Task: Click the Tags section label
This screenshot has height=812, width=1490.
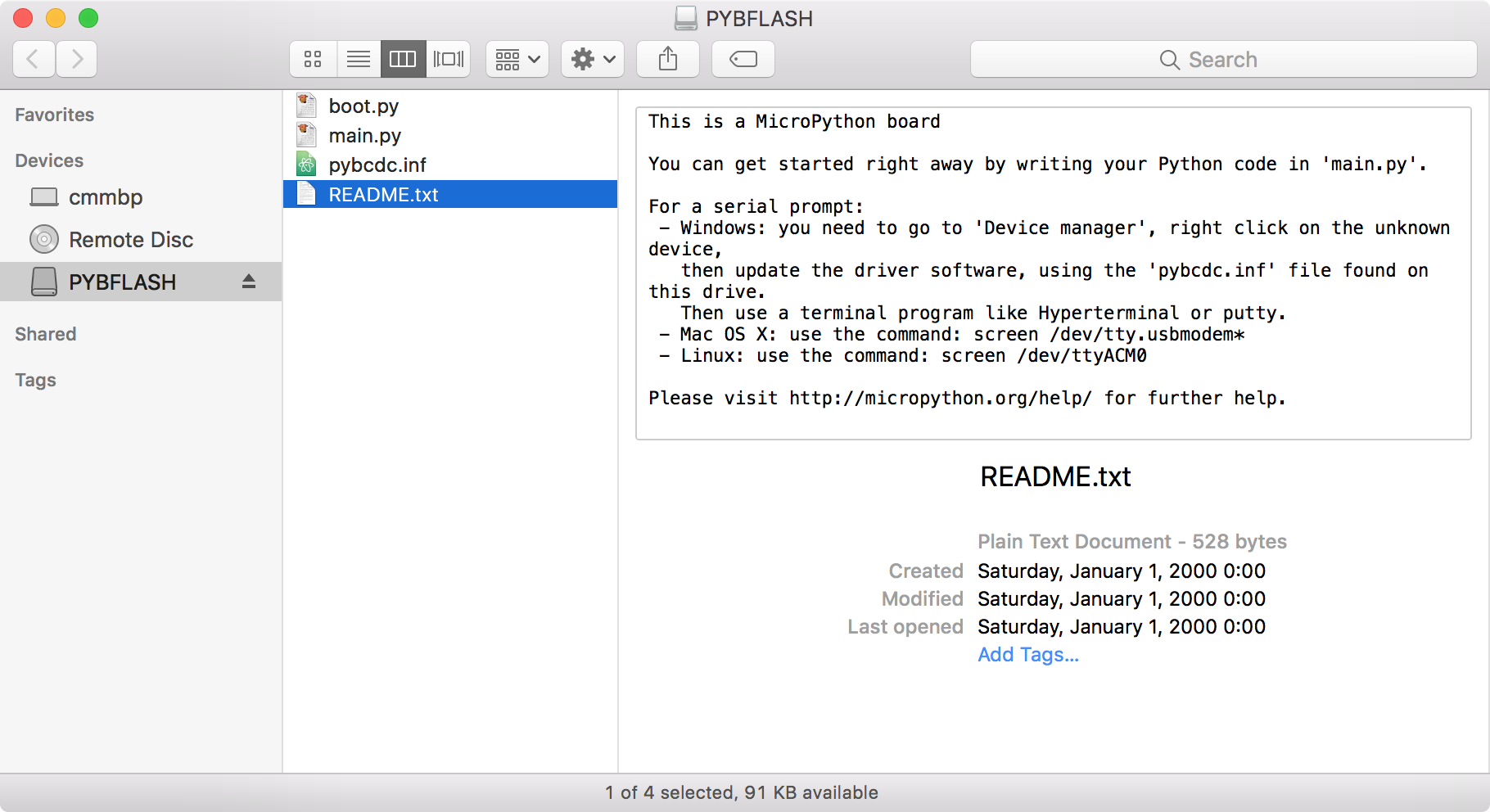Action: (35, 380)
